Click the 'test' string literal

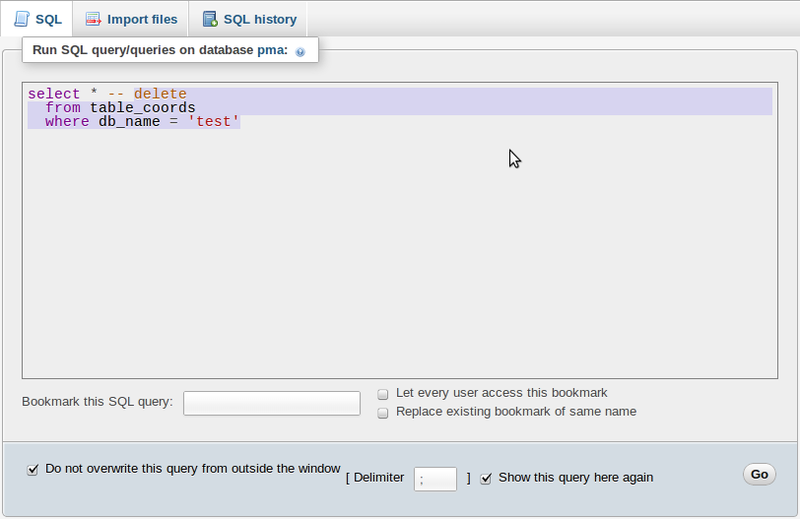pos(214,122)
